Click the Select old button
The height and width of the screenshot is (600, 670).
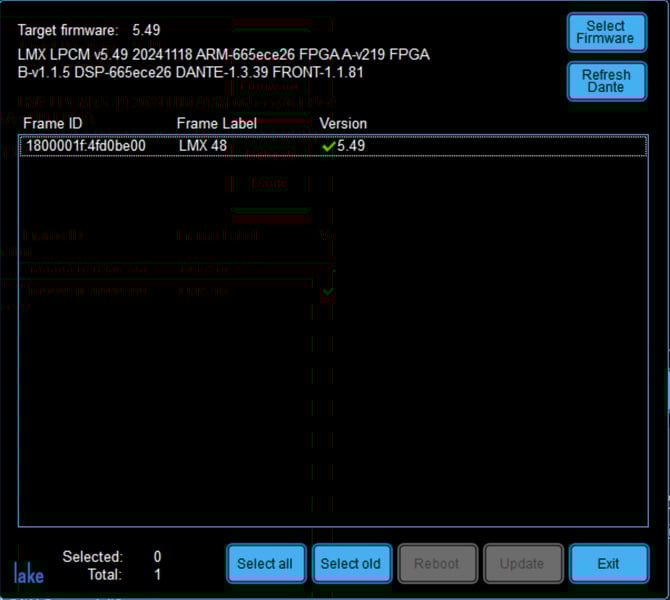(350, 563)
